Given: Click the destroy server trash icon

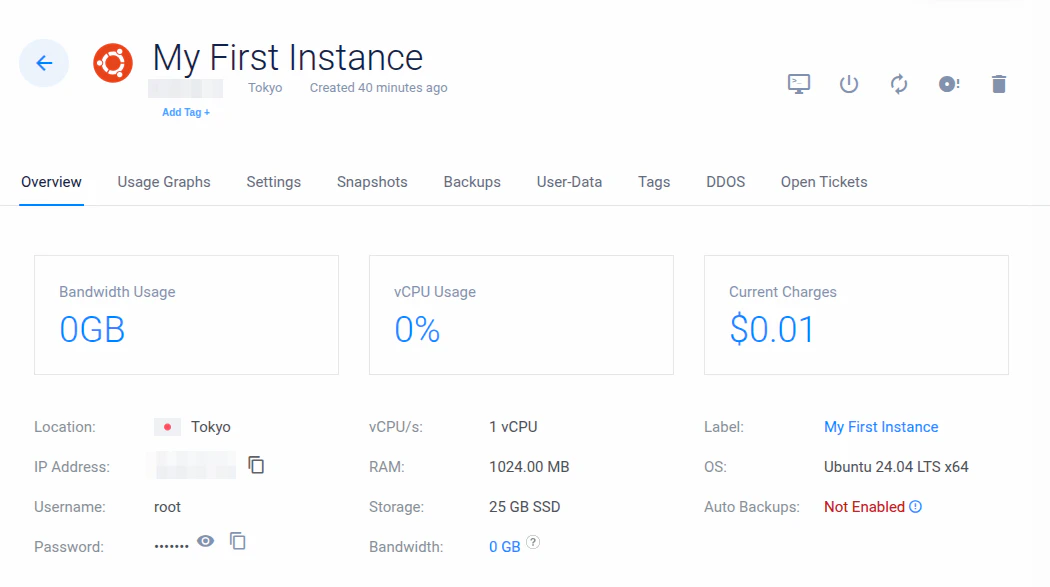Looking at the screenshot, I should pos(998,84).
